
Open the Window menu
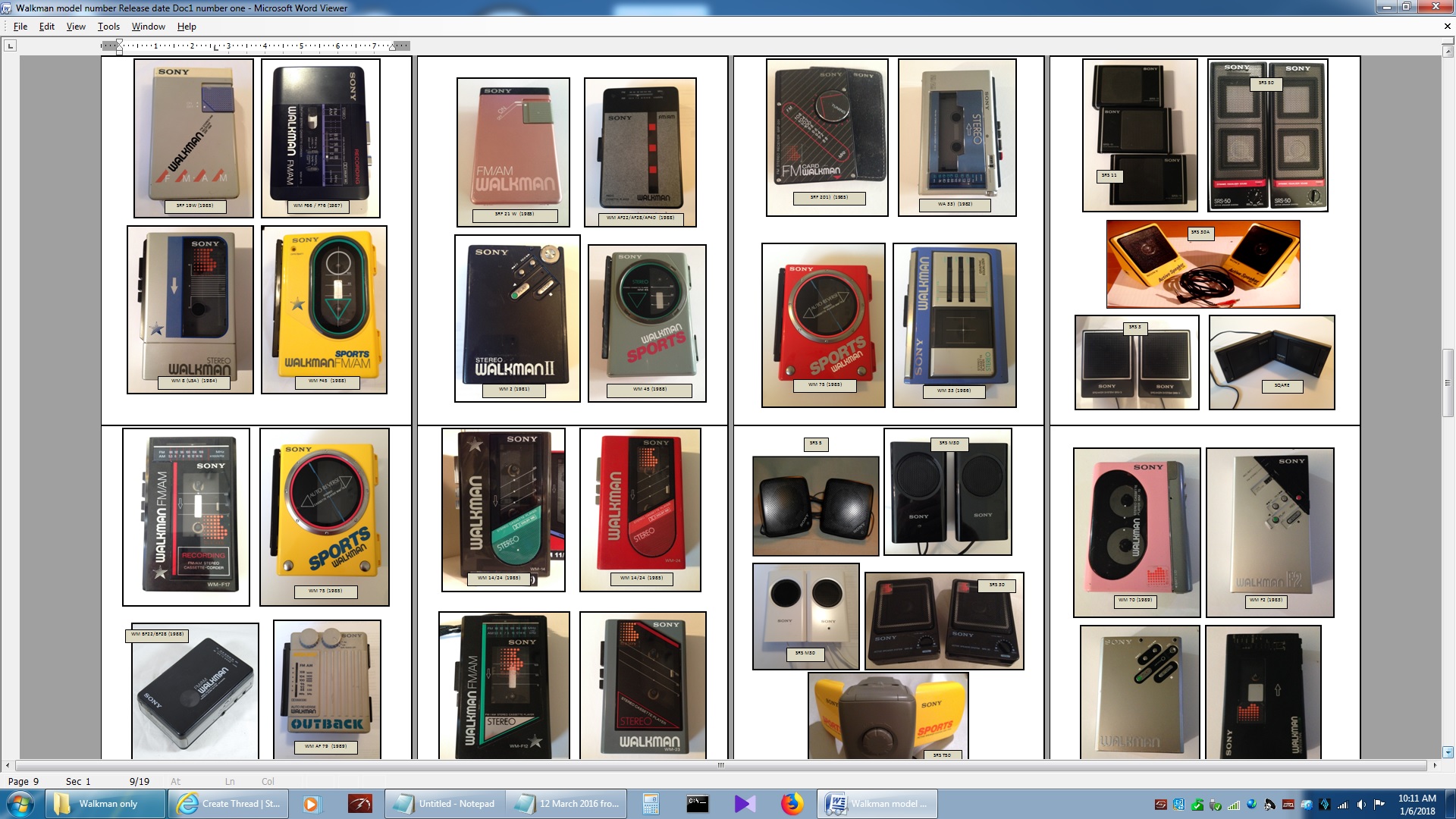coord(149,27)
